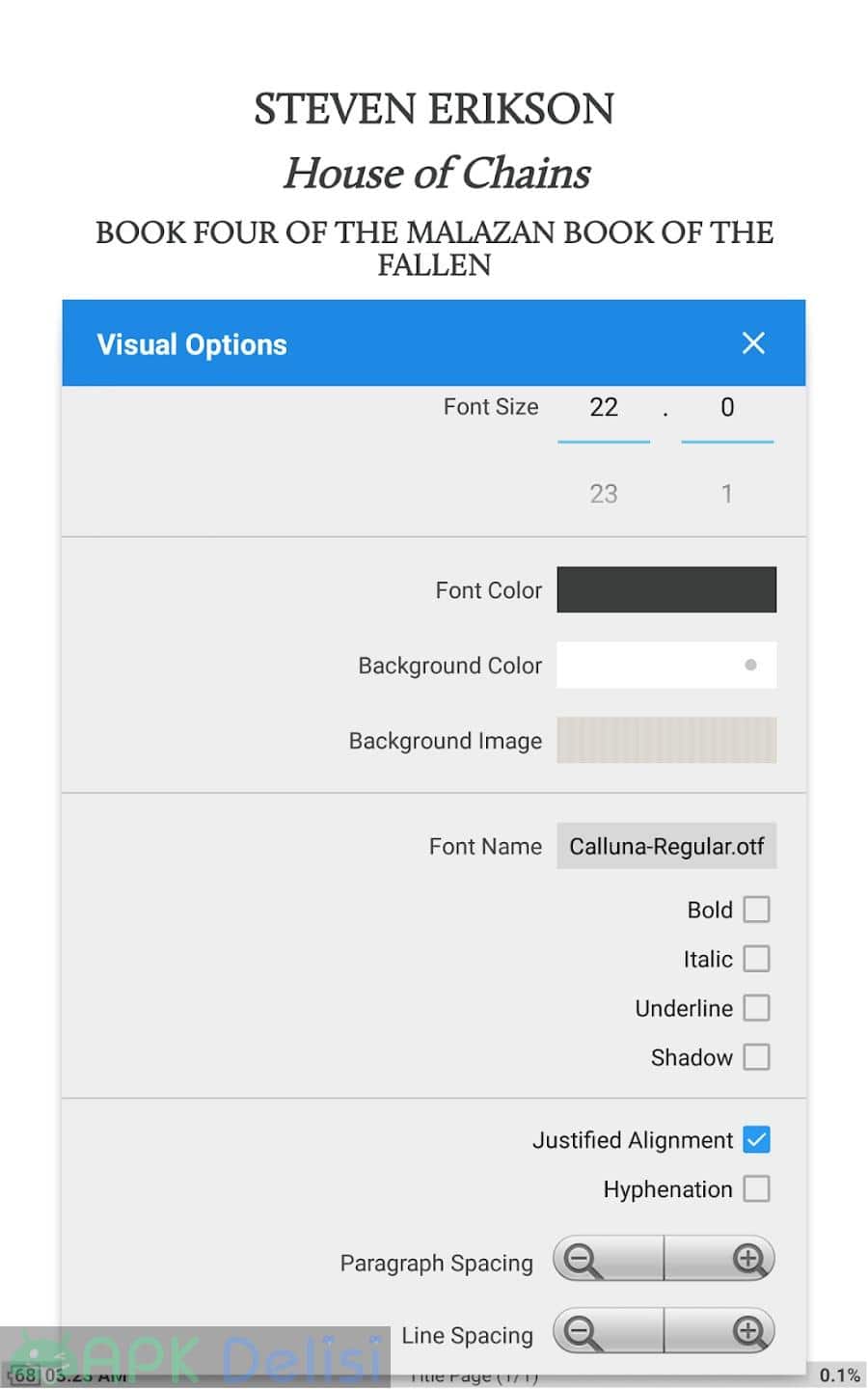Enable the Bold checkbox
This screenshot has width=868, height=1389.
pos(757,910)
